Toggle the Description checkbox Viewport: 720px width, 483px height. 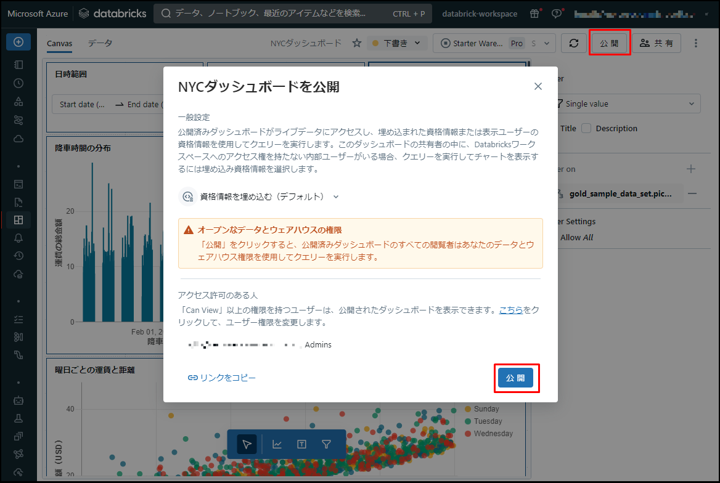click(587, 128)
